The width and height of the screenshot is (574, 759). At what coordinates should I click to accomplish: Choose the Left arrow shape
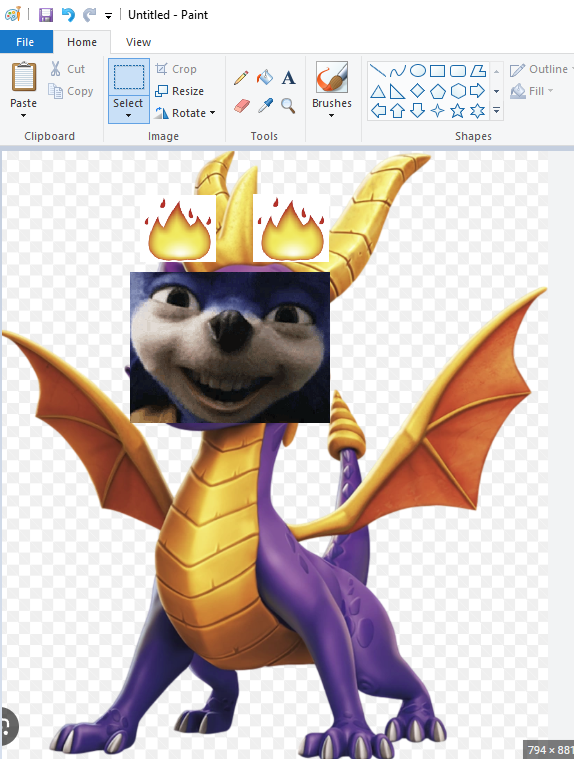click(x=378, y=111)
